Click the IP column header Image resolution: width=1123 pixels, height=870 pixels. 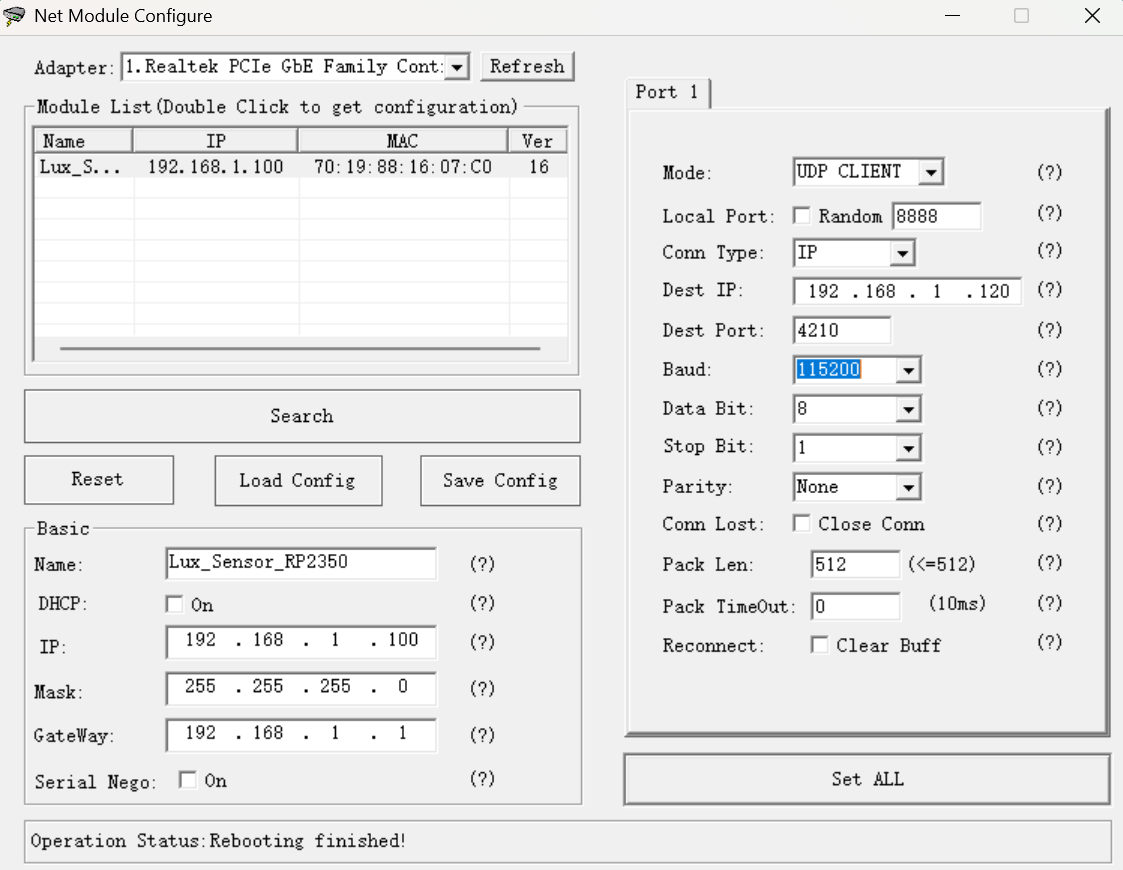tap(216, 141)
